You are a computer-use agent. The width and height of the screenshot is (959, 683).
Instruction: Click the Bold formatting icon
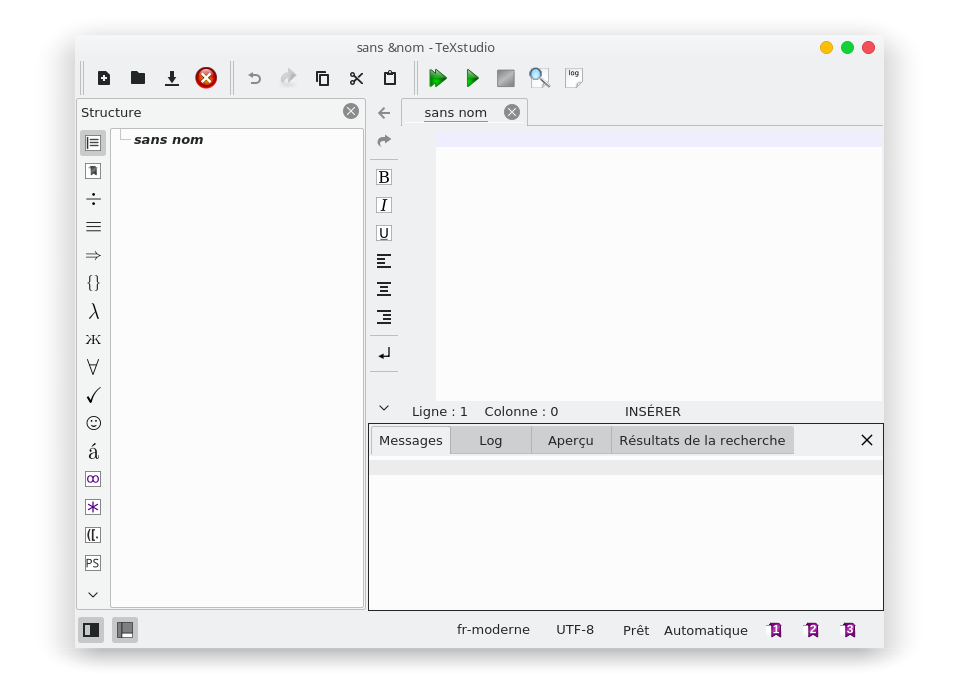(384, 177)
